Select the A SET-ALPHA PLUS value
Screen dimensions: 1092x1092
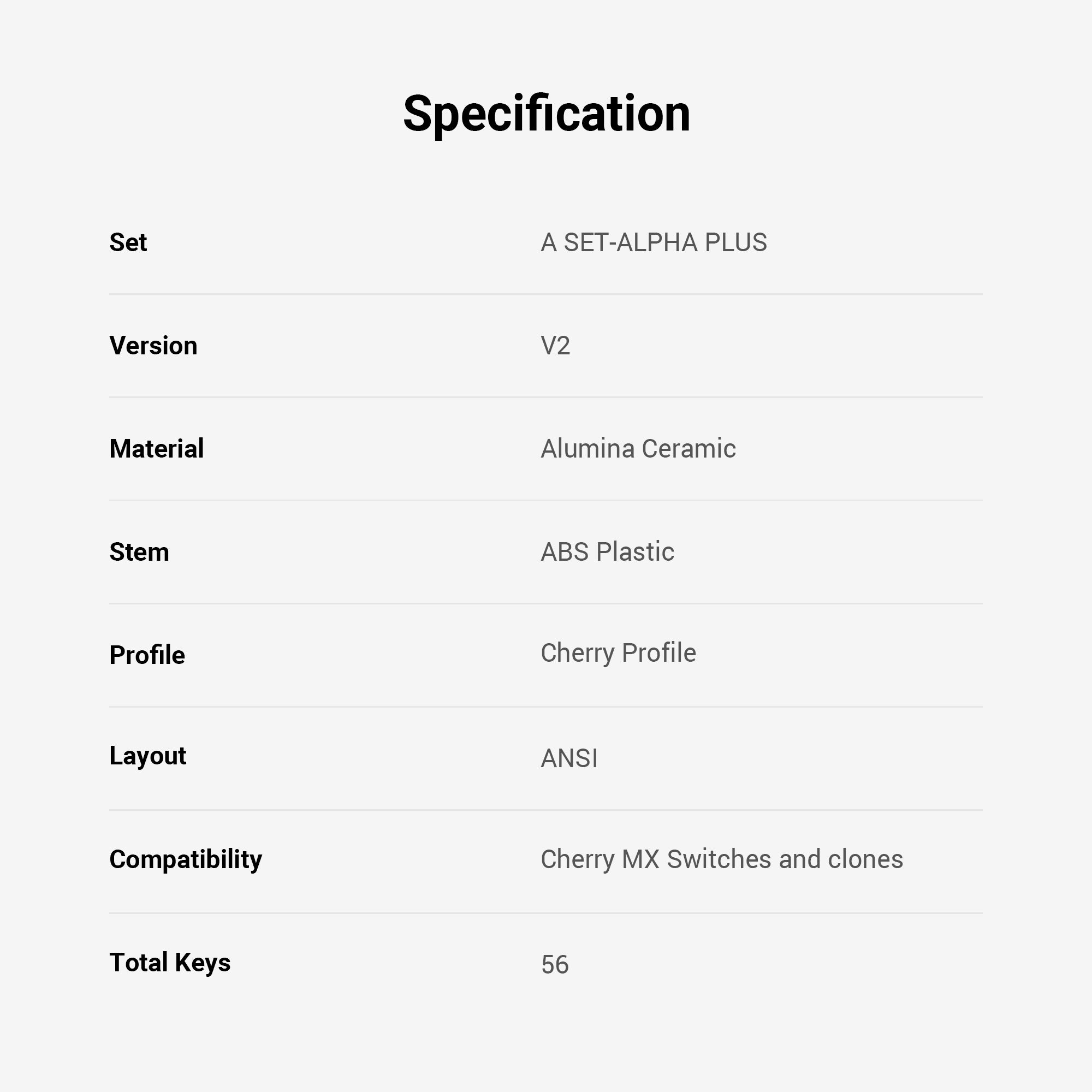[x=654, y=242]
